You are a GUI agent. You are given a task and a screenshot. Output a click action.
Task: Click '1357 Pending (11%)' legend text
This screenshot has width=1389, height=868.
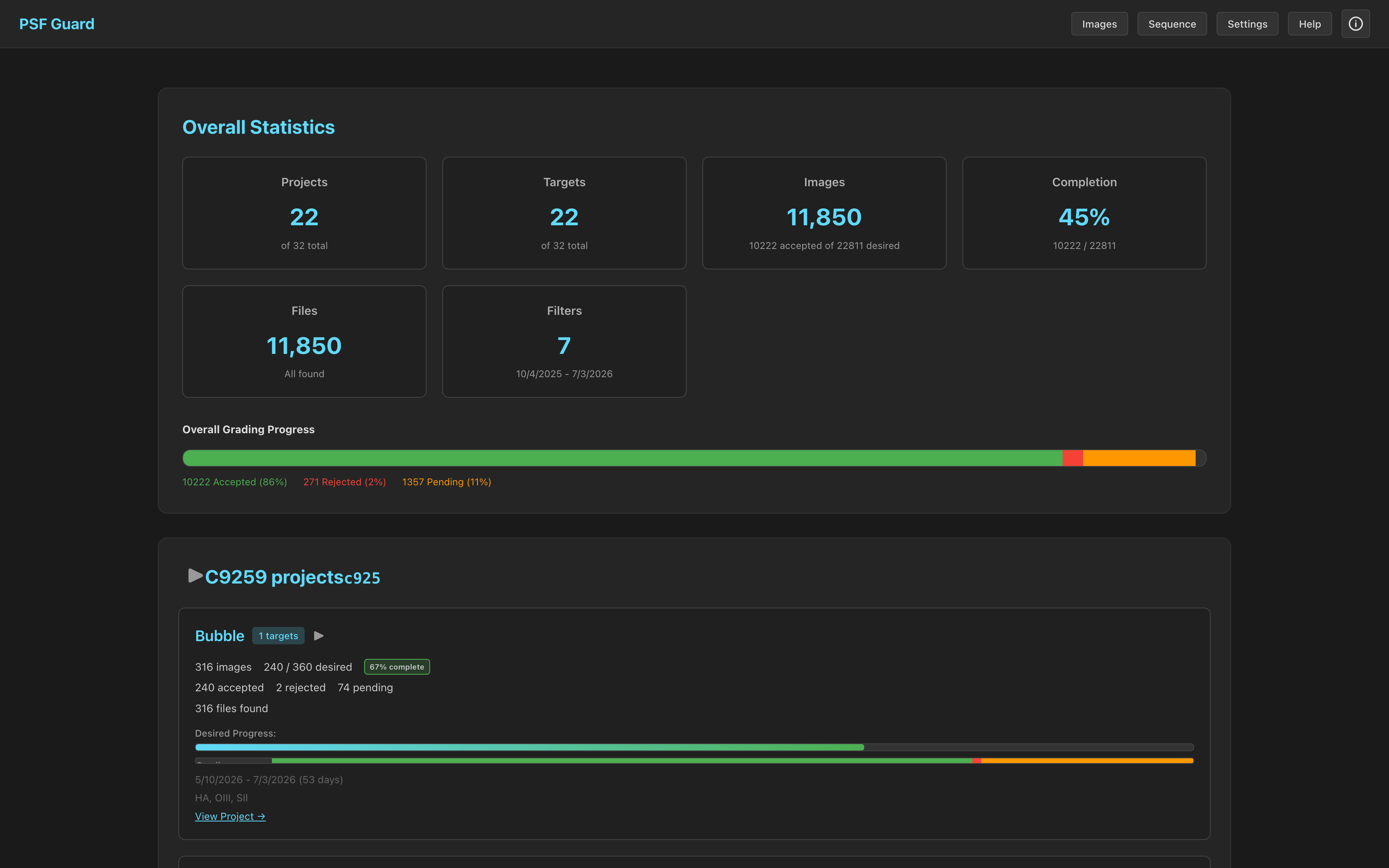[447, 482]
